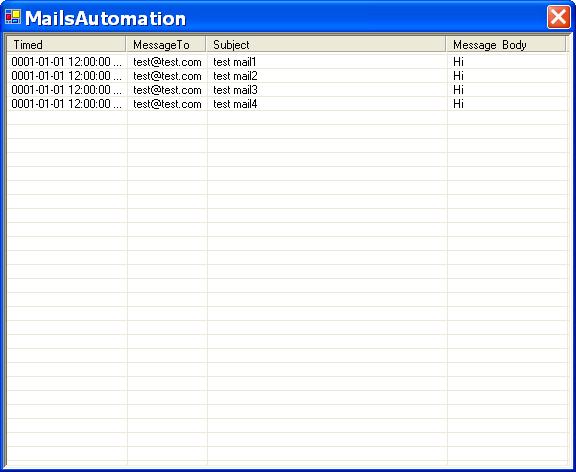Click test@test.com in the first row
This screenshot has height=472, width=576.
coord(167,62)
